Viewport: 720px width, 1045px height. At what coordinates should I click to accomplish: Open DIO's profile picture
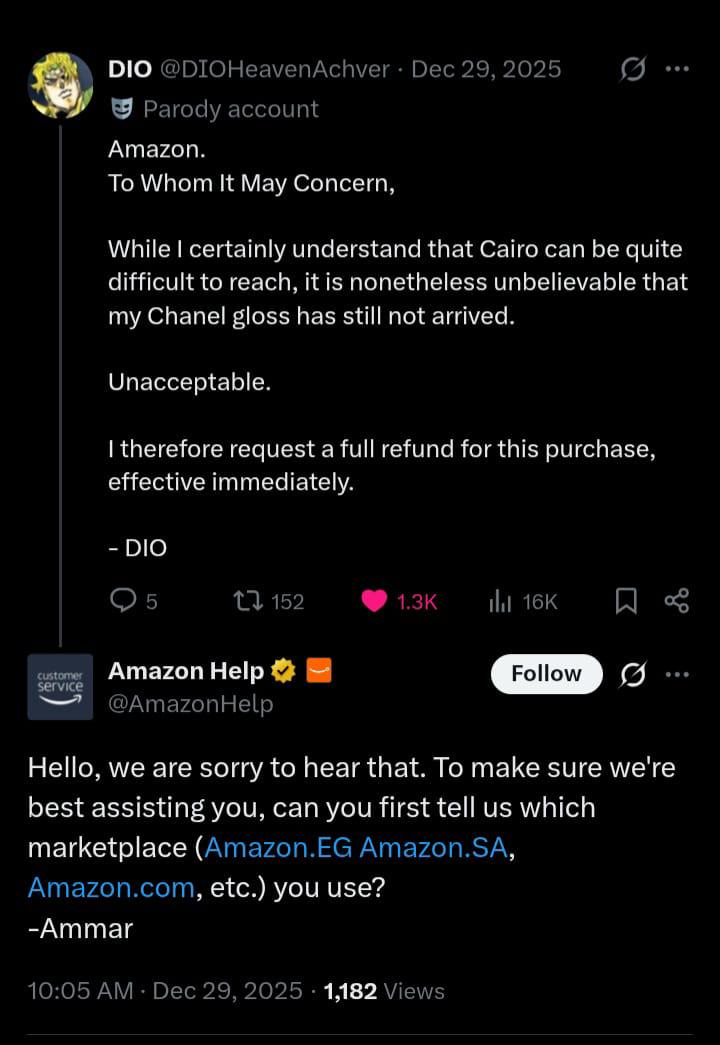60,84
